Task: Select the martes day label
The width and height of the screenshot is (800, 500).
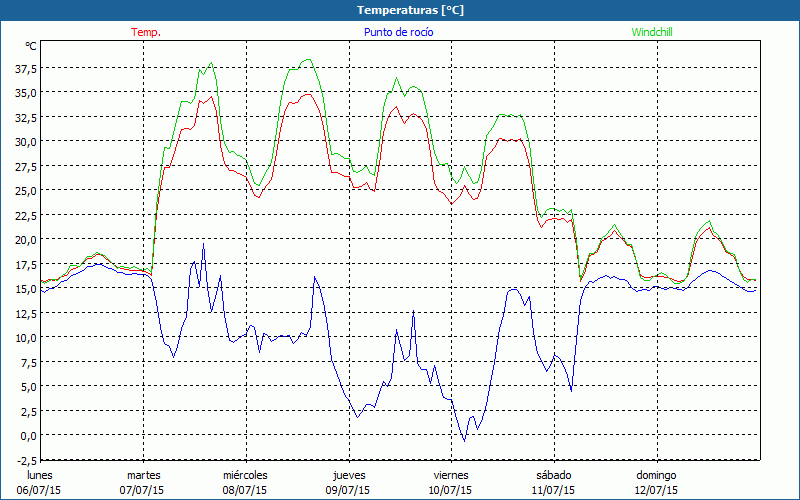Action: tap(143, 475)
